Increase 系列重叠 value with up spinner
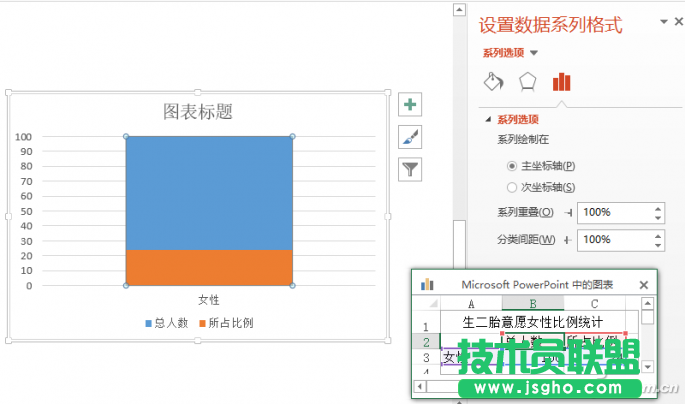685x404 pixels. pyautogui.click(x=657, y=208)
